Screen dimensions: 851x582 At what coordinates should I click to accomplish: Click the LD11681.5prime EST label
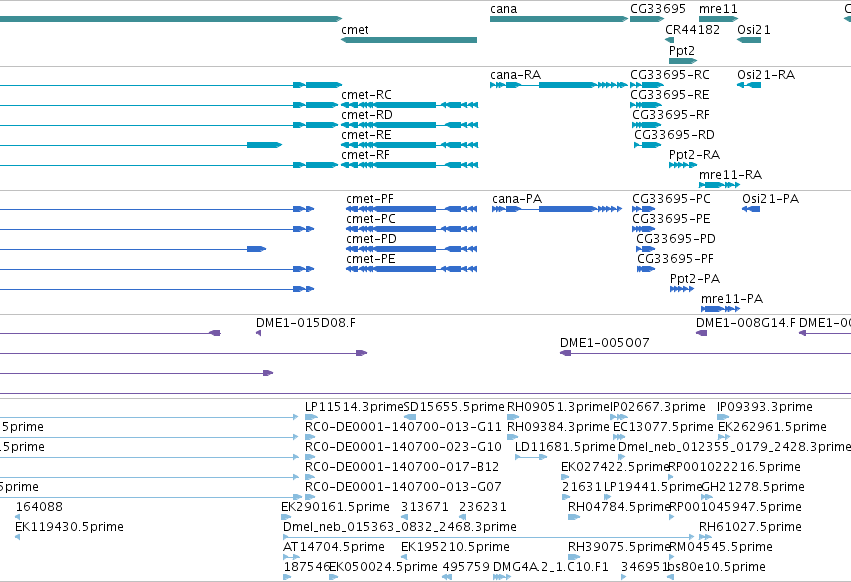point(565,447)
